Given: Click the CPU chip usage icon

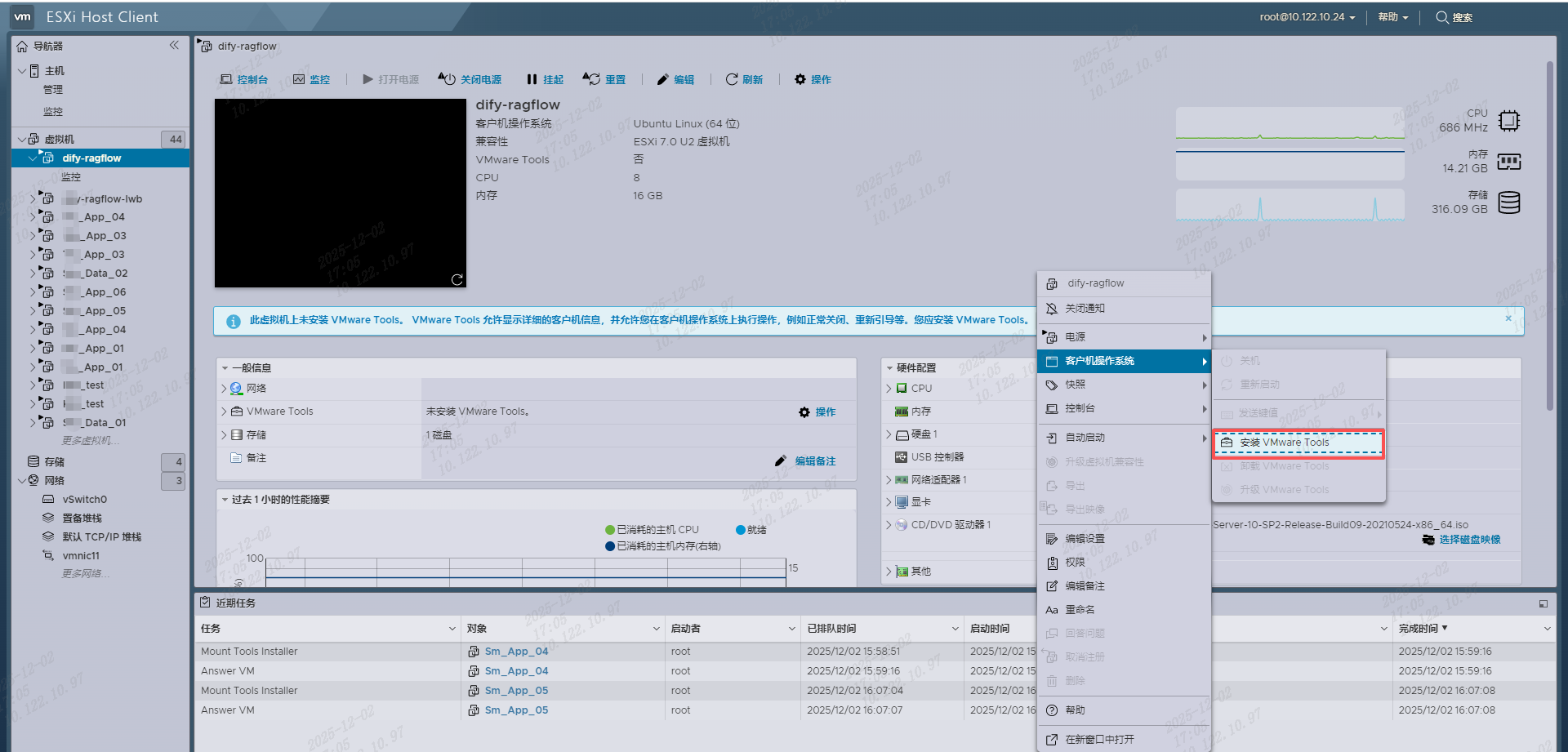Looking at the screenshot, I should coord(1509,121).
